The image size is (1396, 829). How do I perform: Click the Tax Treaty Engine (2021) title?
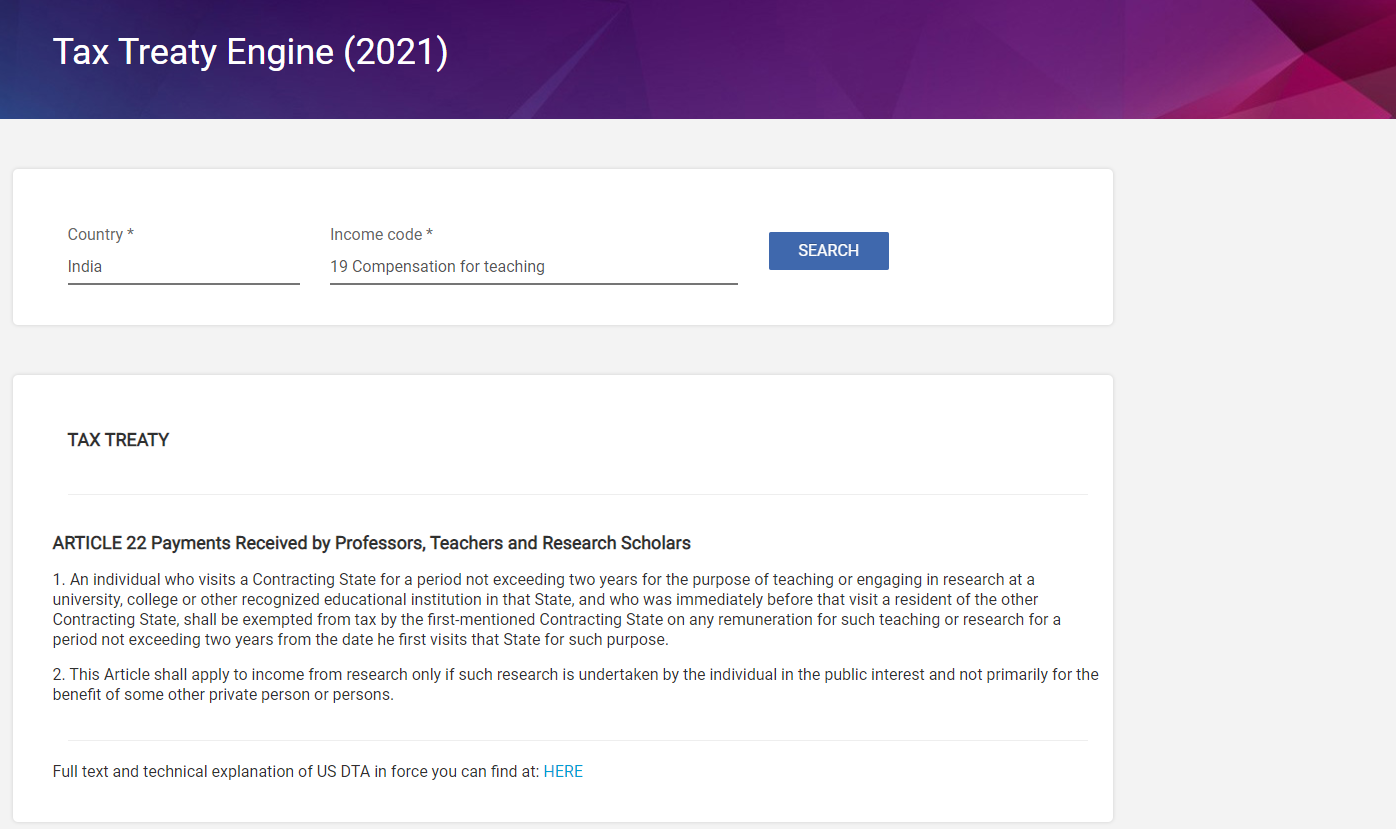[250, 52]
